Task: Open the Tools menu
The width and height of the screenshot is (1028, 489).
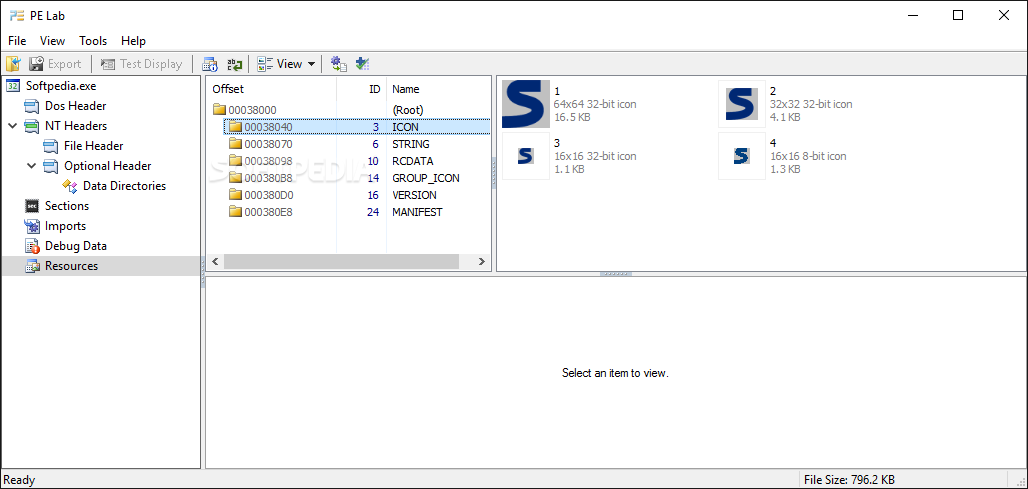Action: pyautogui.click(x=93, y=41)
